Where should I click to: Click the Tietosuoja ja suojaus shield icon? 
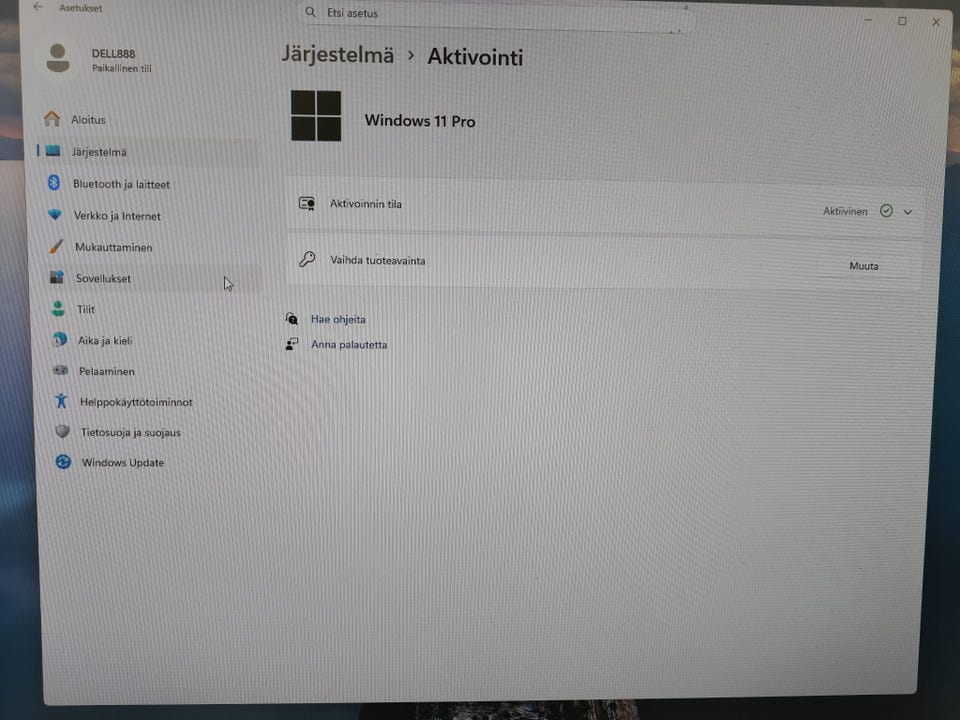(x=62, y=431)
